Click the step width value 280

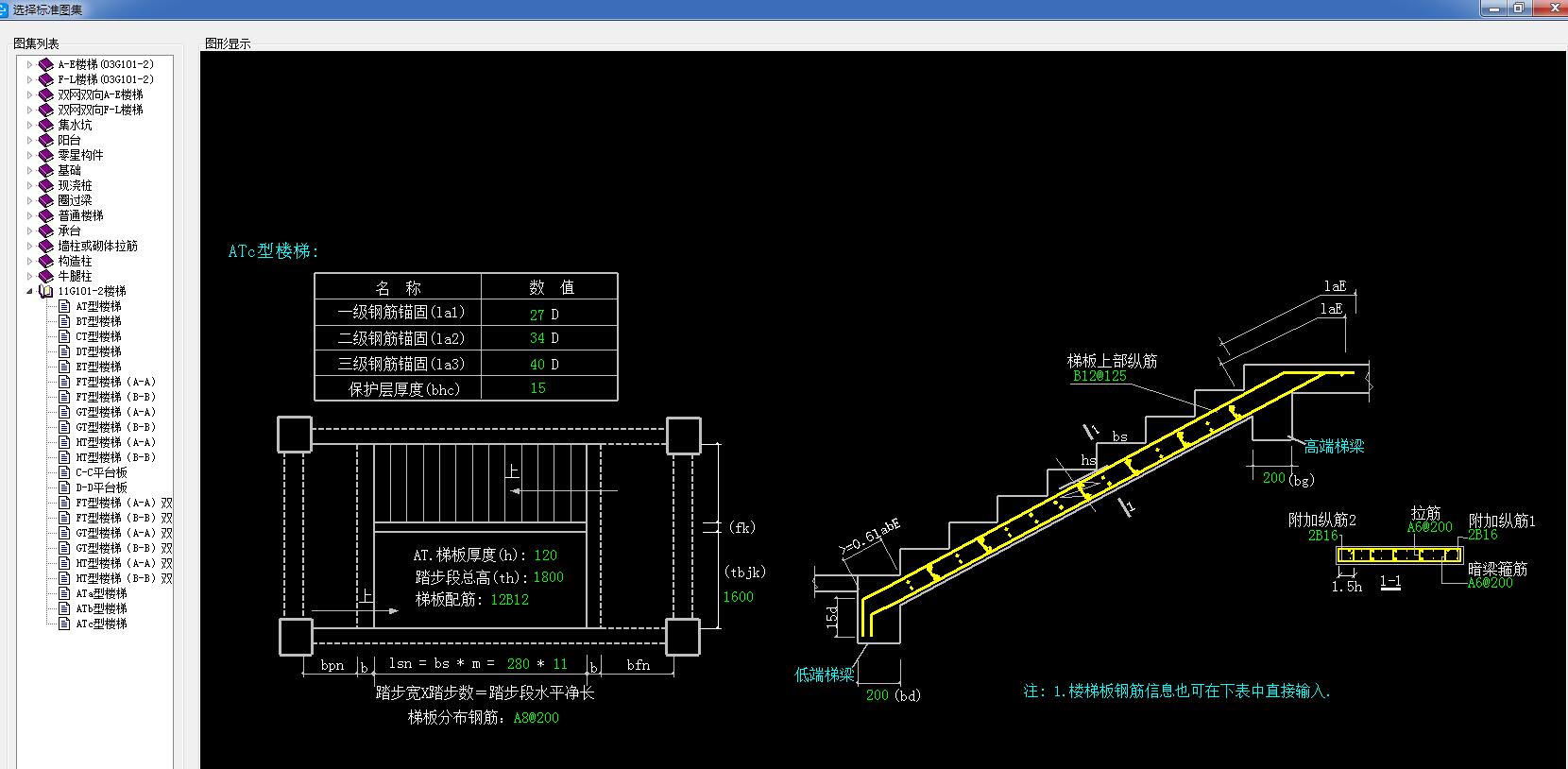click(519, 664)
